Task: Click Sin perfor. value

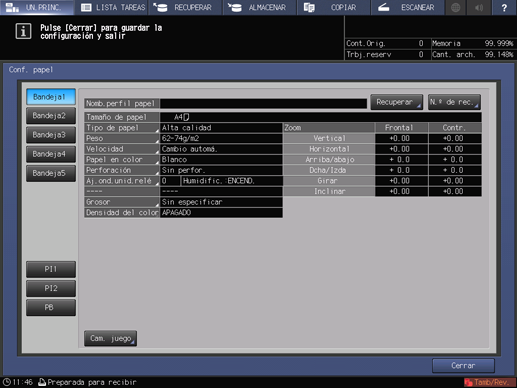Action: (221, 170)
